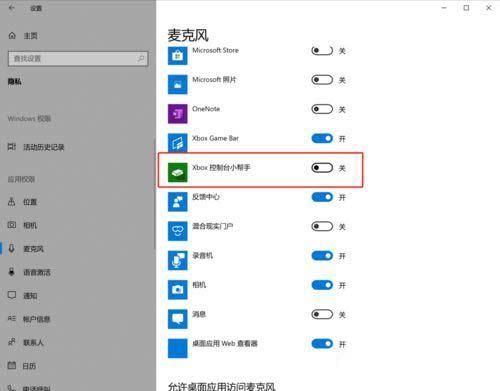Image resolution: width=500 pixels, height=391 pixels.
Task: Enable microphone for 消息
Action: click(322, 314)
